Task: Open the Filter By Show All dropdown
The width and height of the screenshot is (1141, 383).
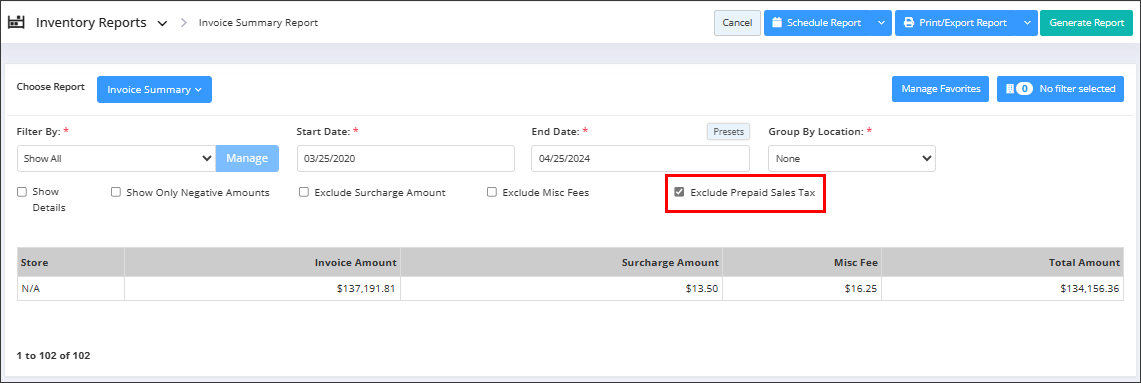Action: [116, 158]
